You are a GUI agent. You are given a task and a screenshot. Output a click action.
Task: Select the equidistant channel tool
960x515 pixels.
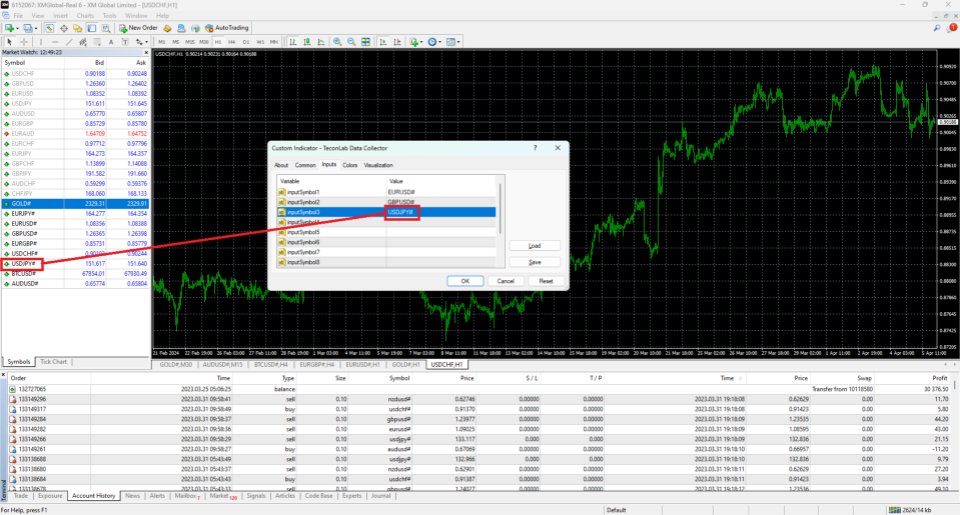click(83, 42)
